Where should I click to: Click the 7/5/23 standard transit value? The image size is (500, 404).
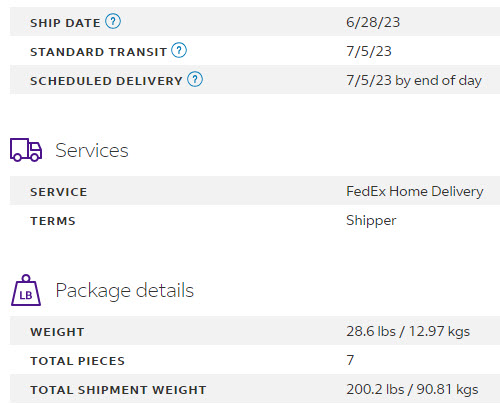point(369,51)
